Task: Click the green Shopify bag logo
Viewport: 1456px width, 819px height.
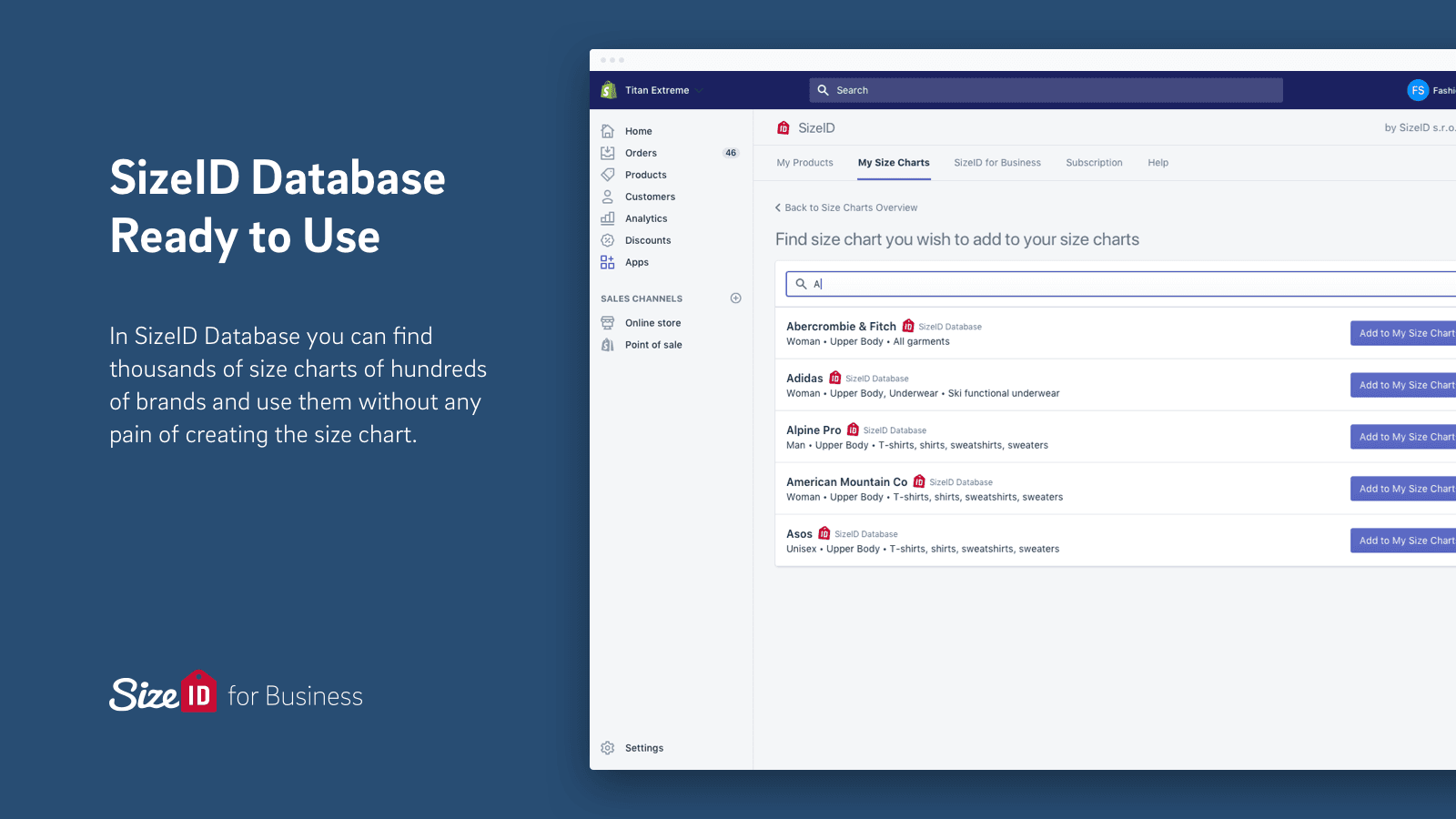Action: 608,89
